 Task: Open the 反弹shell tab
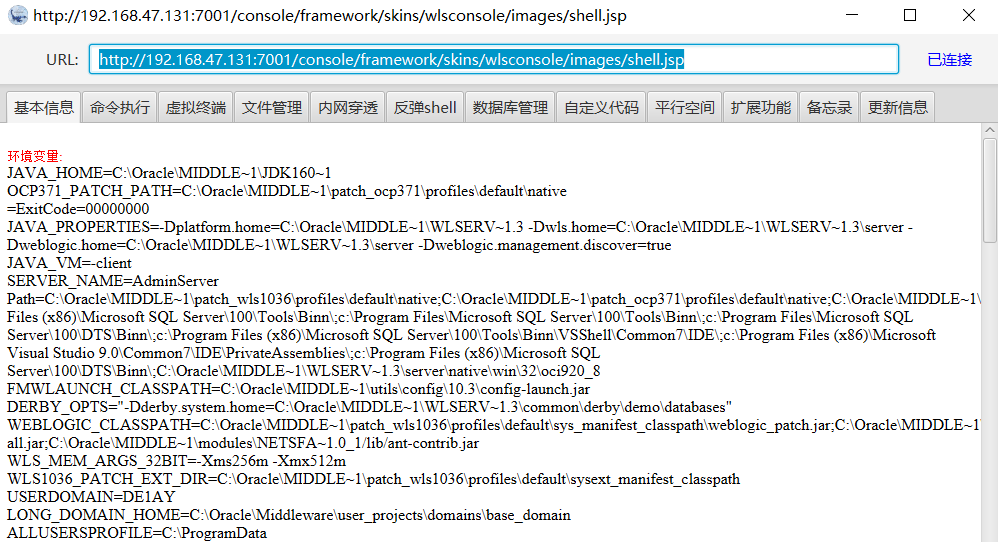pos(425,108)
